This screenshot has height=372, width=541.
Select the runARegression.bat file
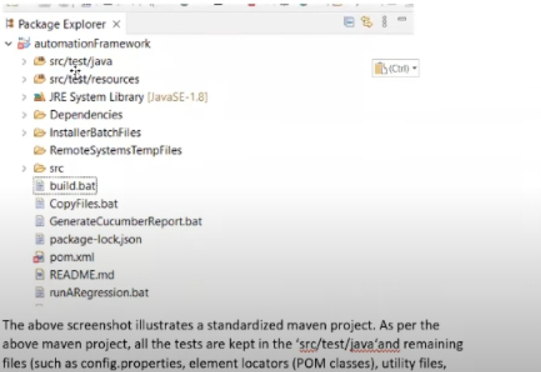99,293
